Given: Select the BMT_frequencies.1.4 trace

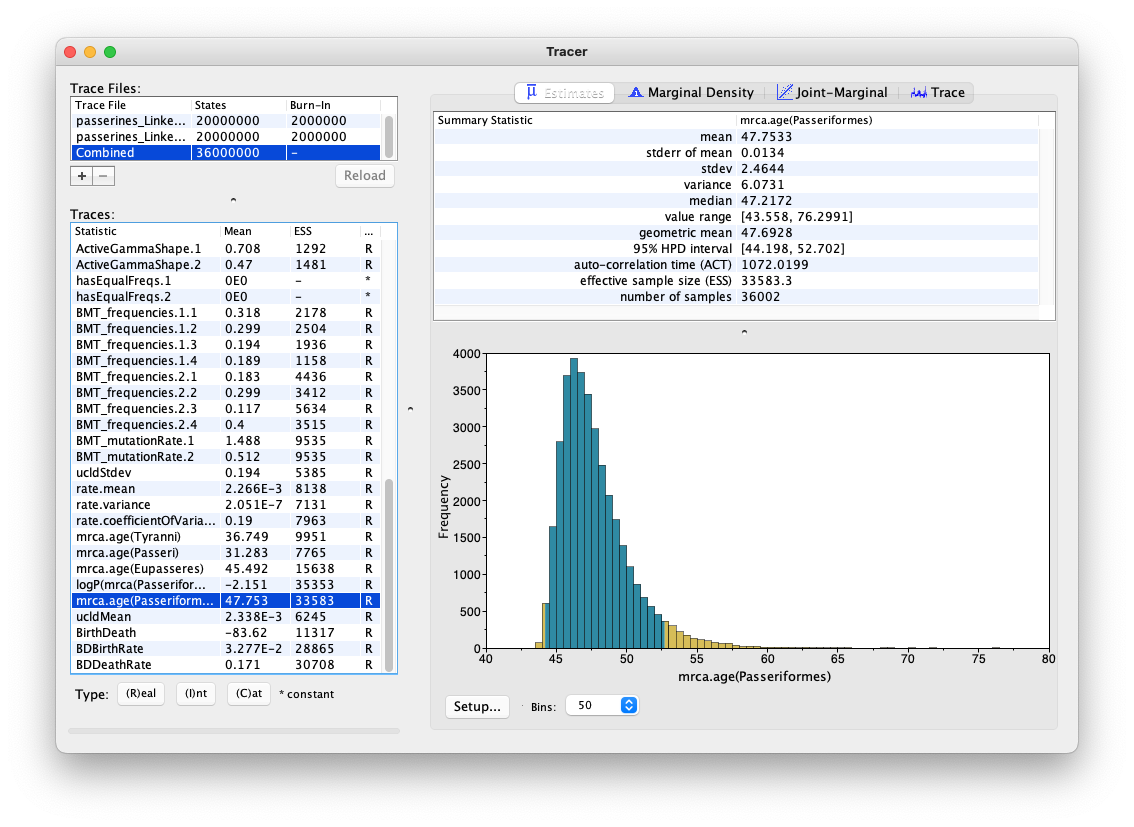Looking at the screenshot, I should click(x=226, y=361).
